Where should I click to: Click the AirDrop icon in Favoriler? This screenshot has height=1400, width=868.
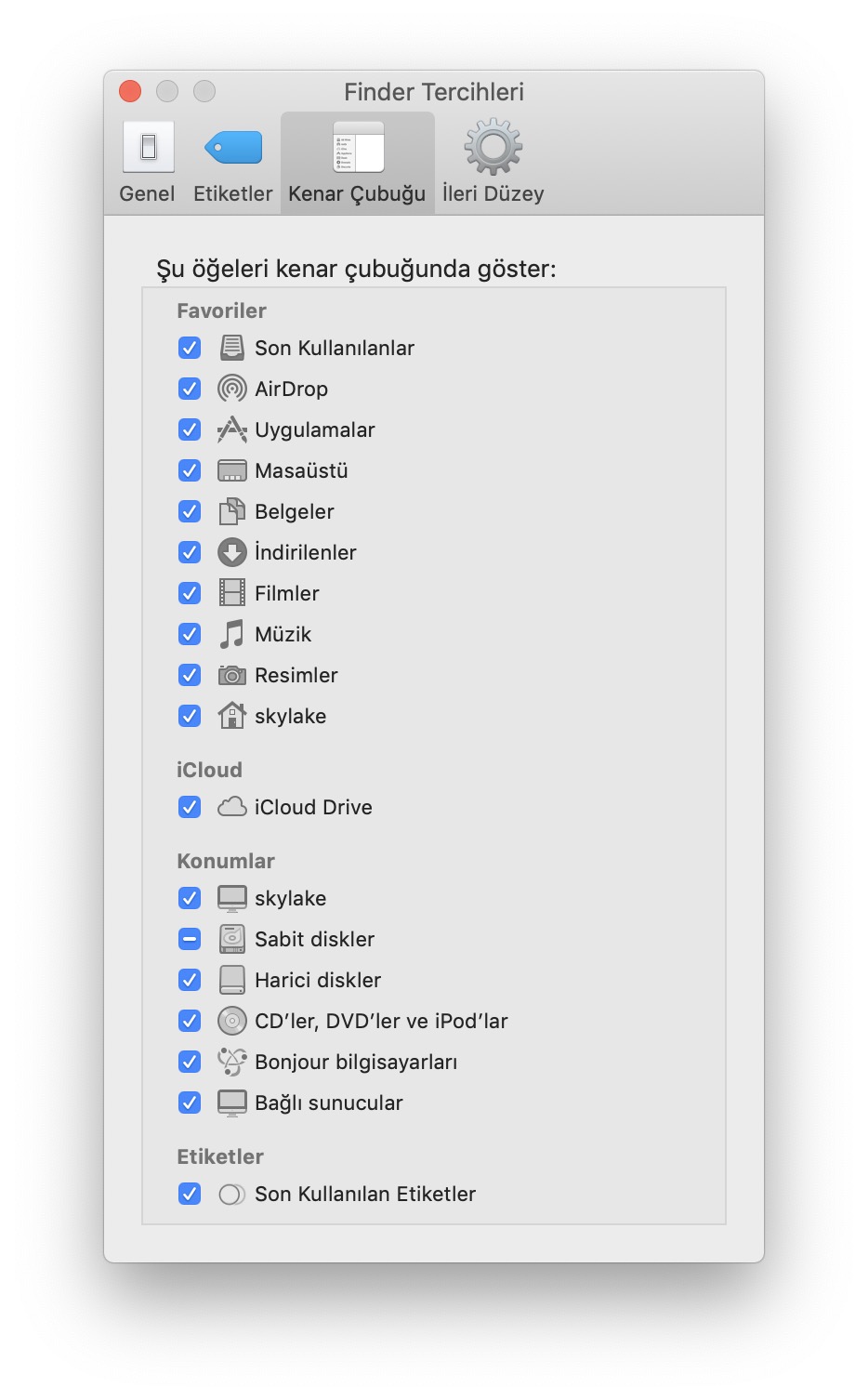(231, 389)
